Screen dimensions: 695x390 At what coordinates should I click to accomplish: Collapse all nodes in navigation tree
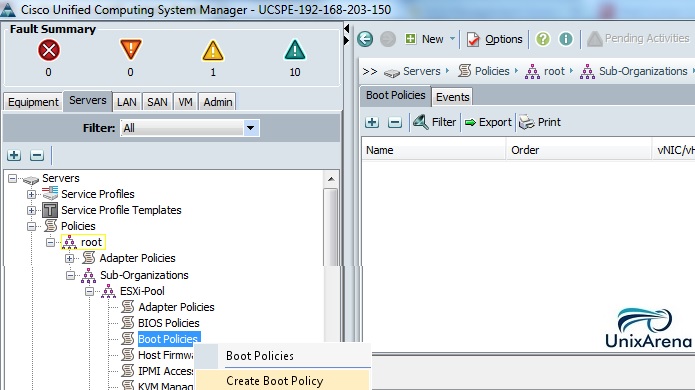click(37, 155)
